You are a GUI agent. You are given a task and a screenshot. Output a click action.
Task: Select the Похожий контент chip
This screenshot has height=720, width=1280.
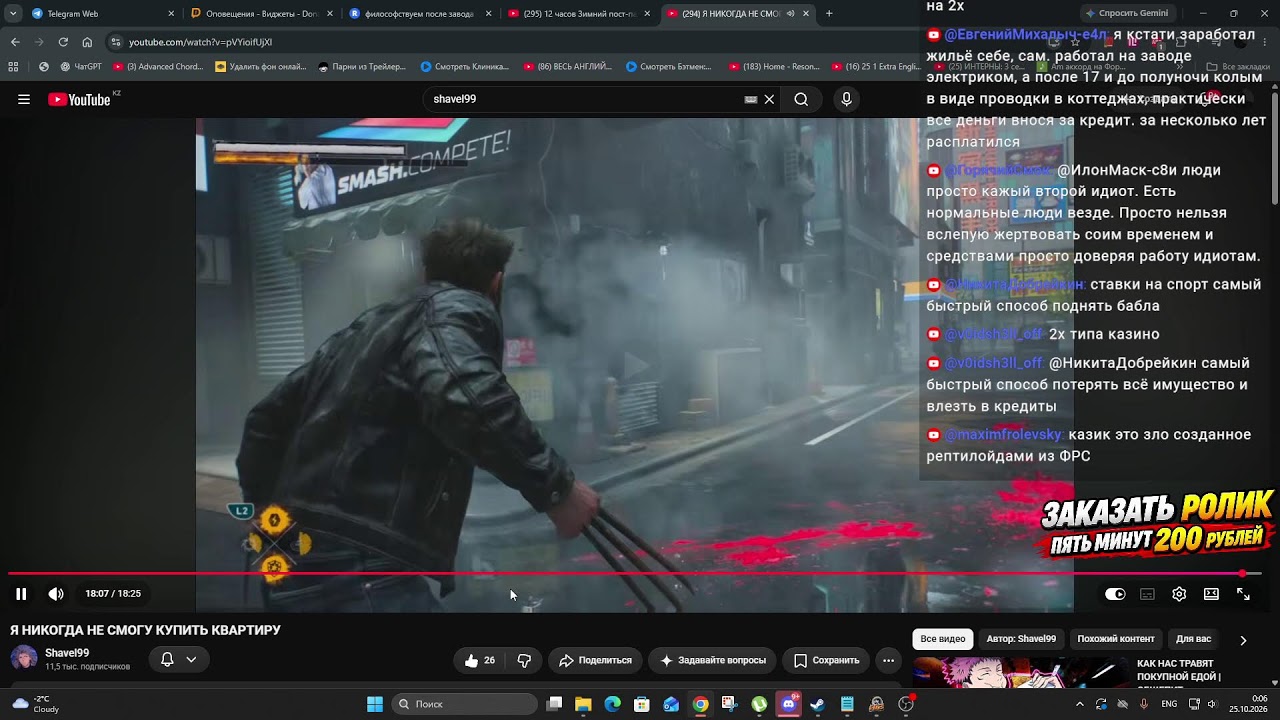1115,639
